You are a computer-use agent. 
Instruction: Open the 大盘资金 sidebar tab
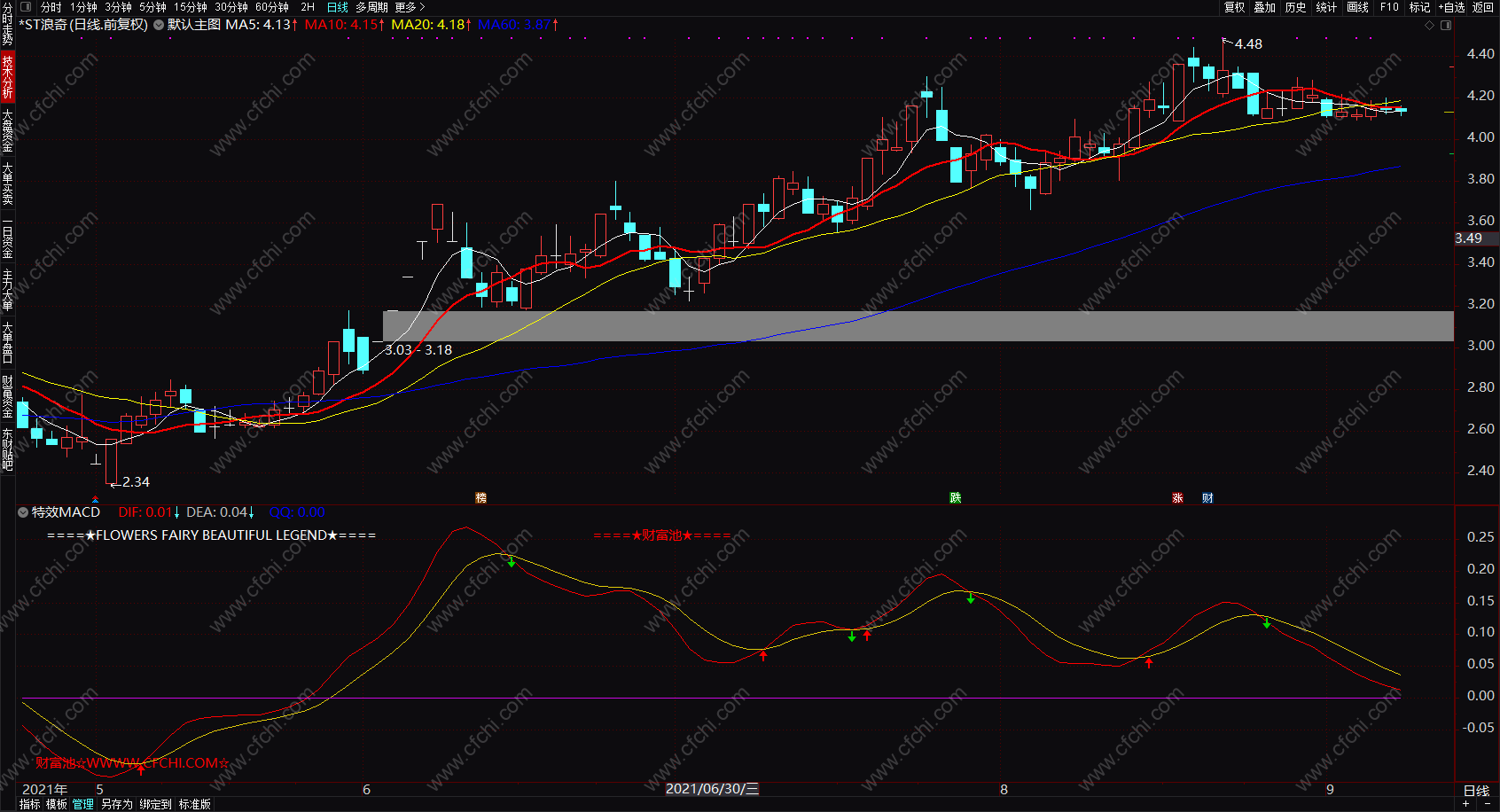7,130
